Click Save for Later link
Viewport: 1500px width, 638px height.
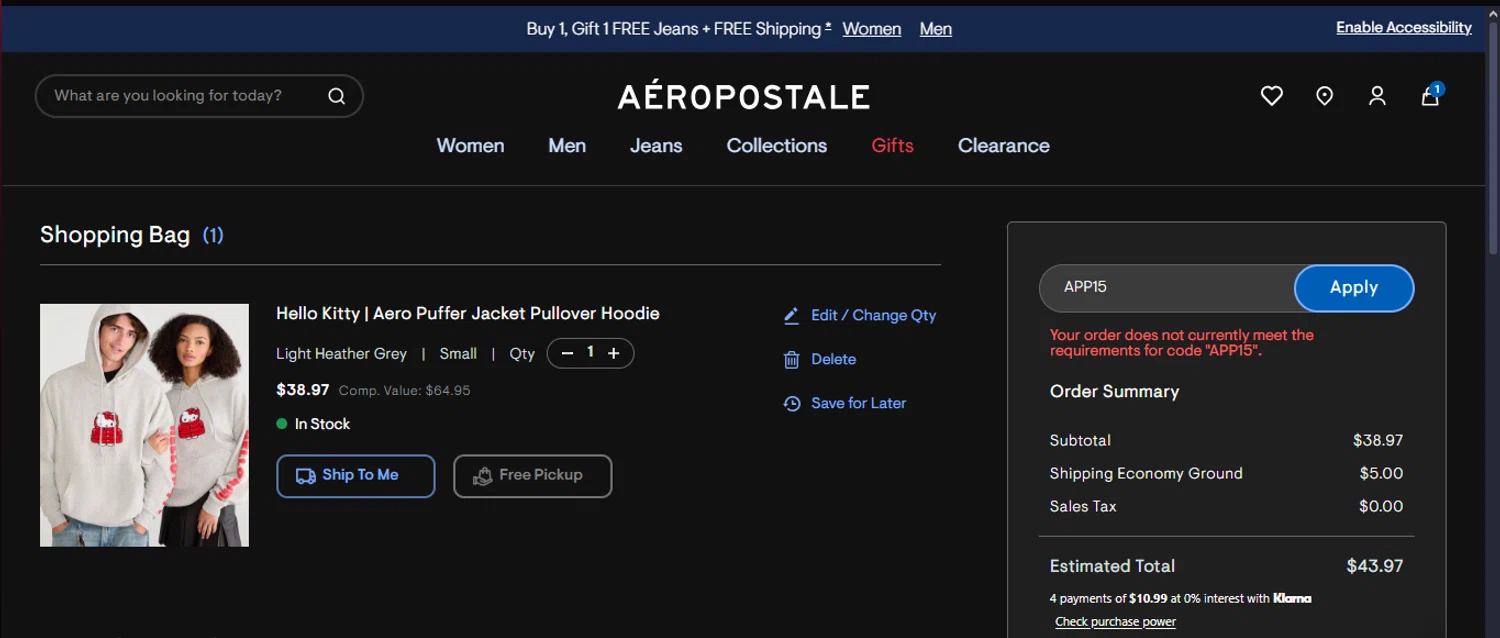[858, 403]
